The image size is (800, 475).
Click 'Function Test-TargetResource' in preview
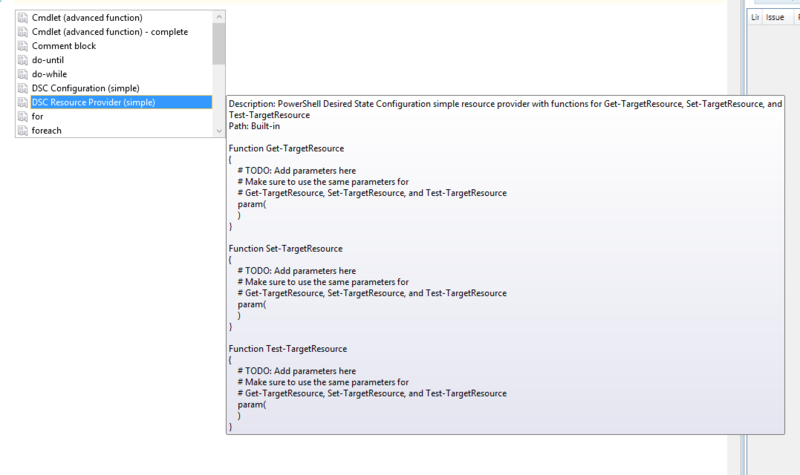click(x=288, y=349)
